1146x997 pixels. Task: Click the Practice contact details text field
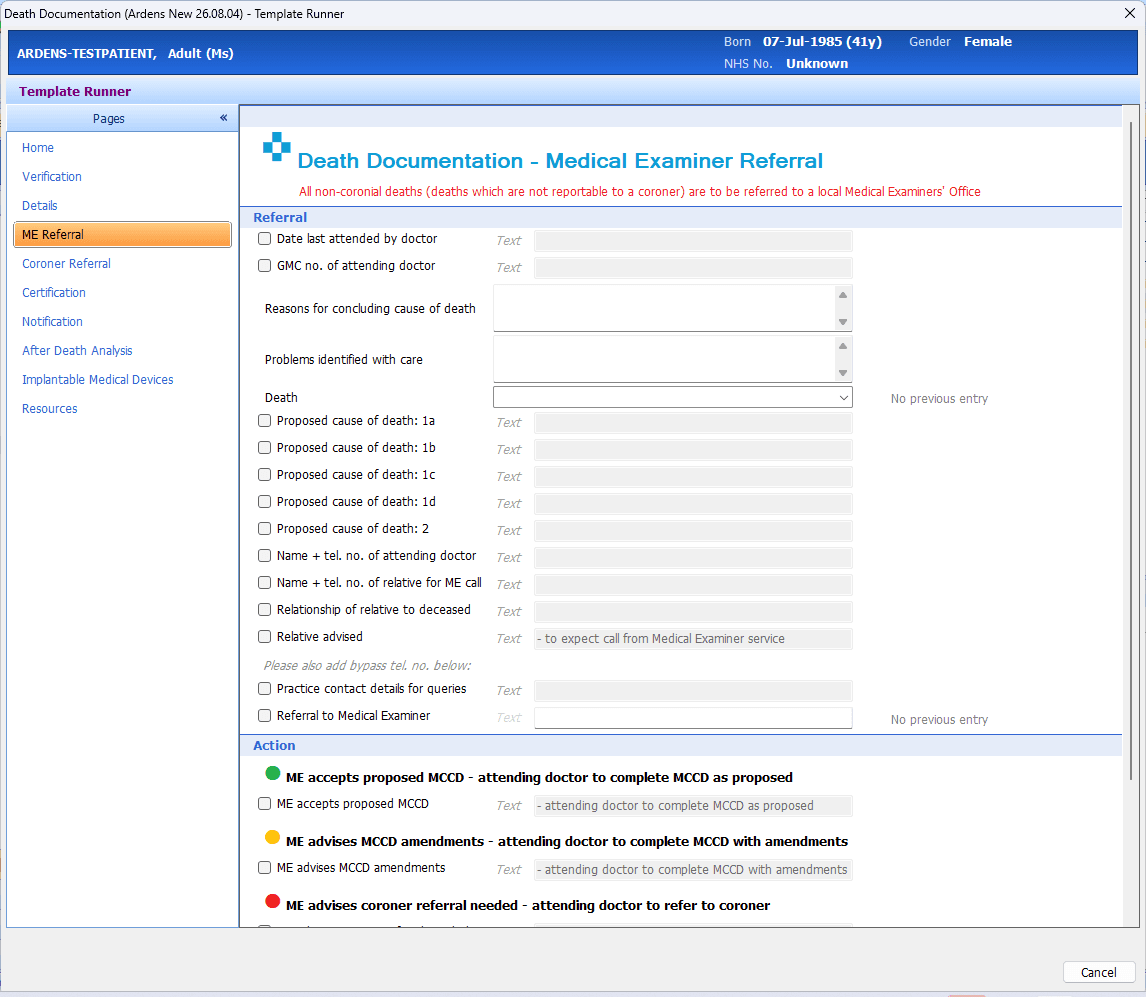(x=693, y=691)
